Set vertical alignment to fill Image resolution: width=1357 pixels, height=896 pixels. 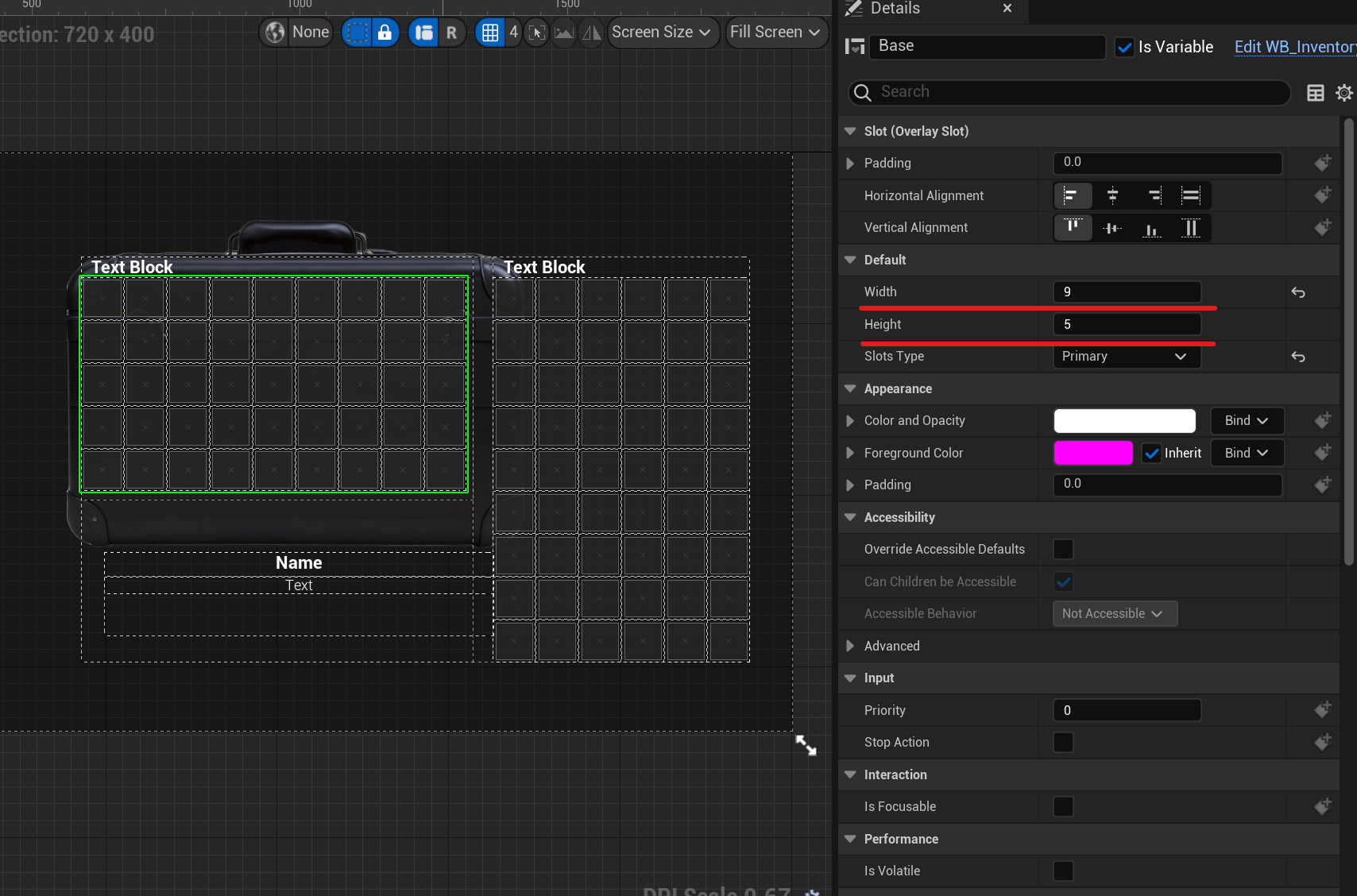pos(1191,228)
